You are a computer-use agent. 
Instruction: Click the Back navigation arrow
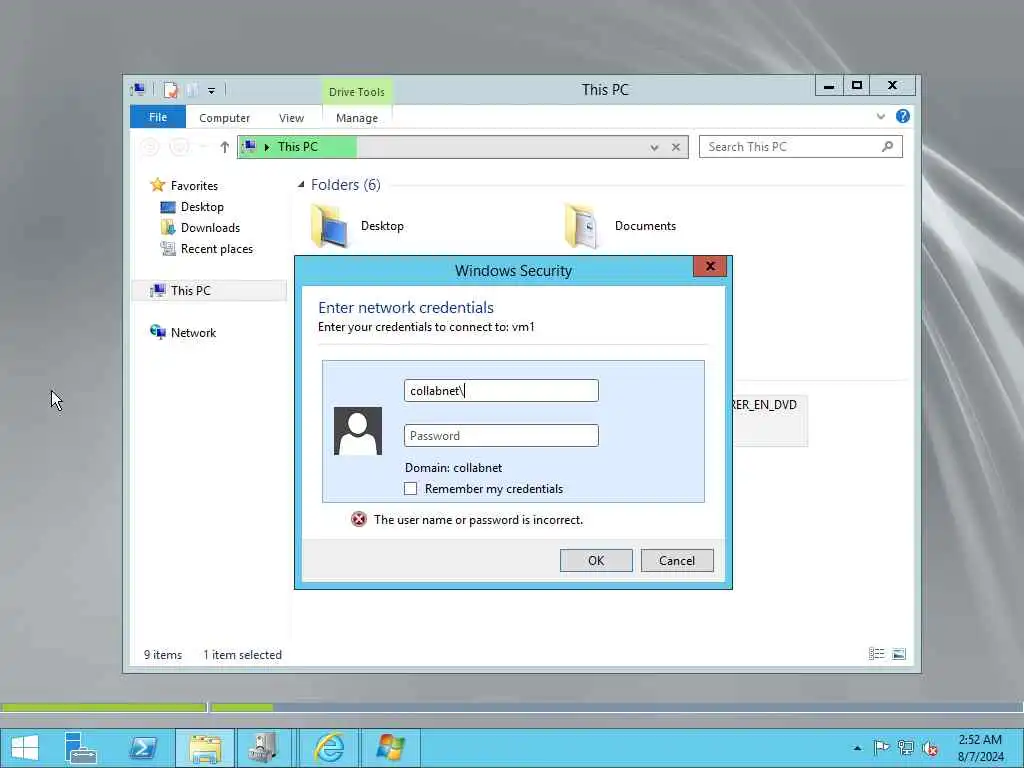150,147
